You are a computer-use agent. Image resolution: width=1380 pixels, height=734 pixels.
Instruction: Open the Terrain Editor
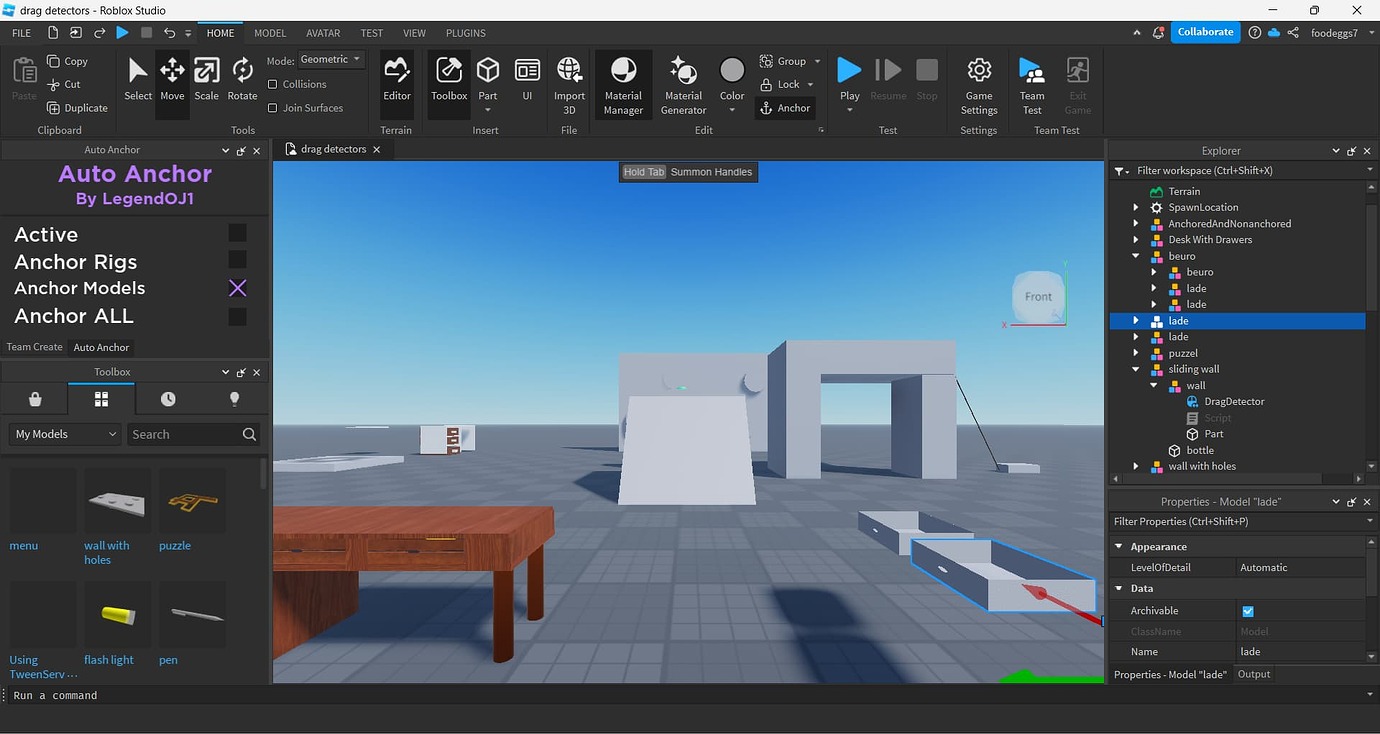coord(397,80)
